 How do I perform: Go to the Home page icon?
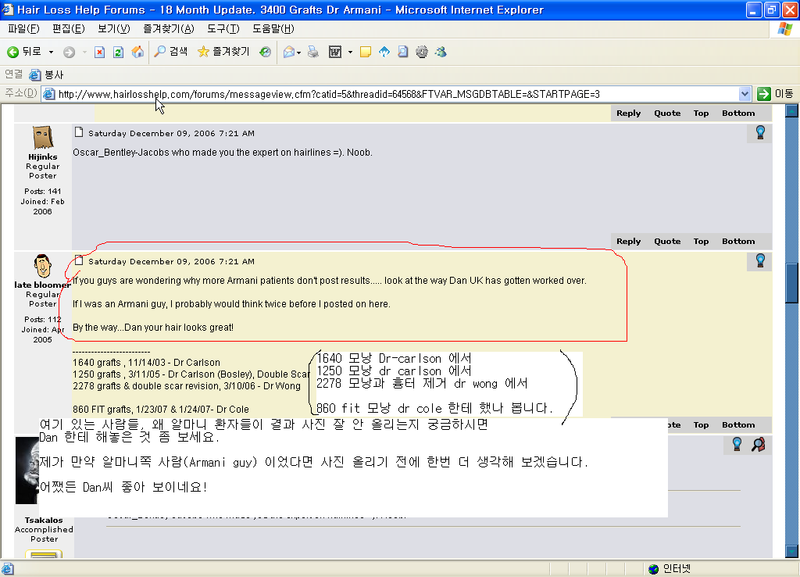pyautogui.click(x=138, y=52)
